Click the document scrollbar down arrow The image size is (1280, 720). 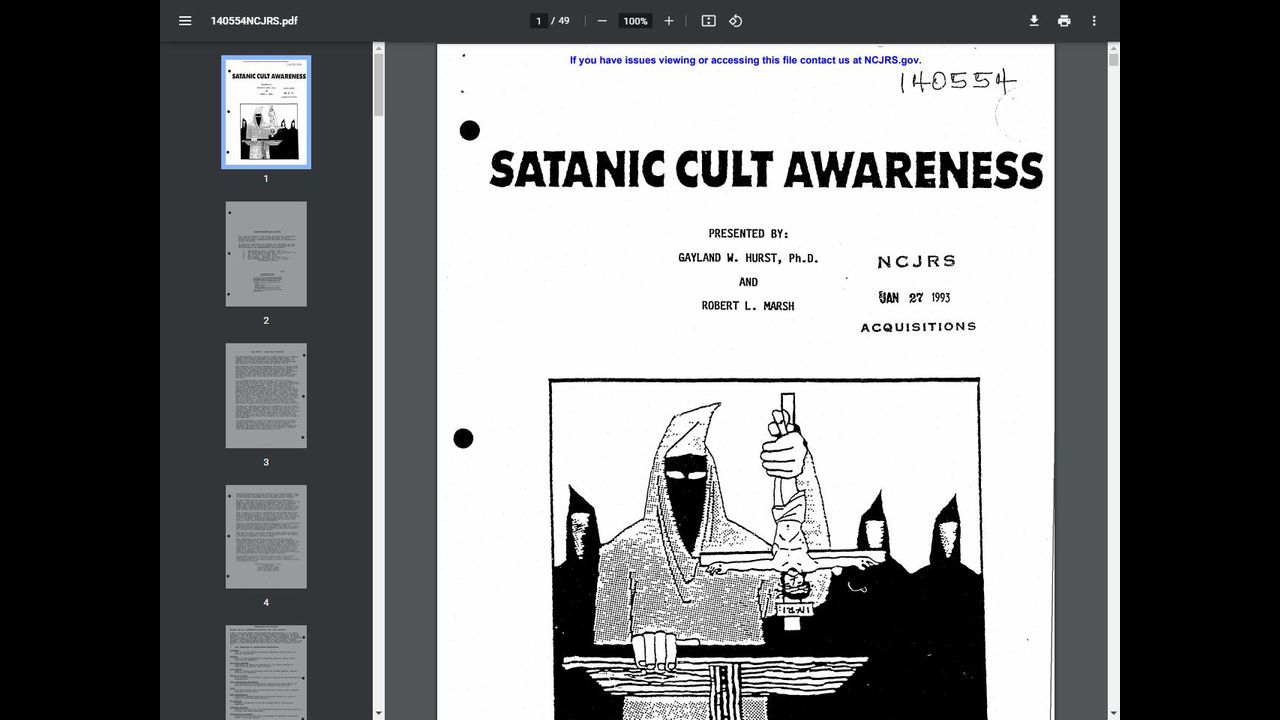click(1113, 713)
